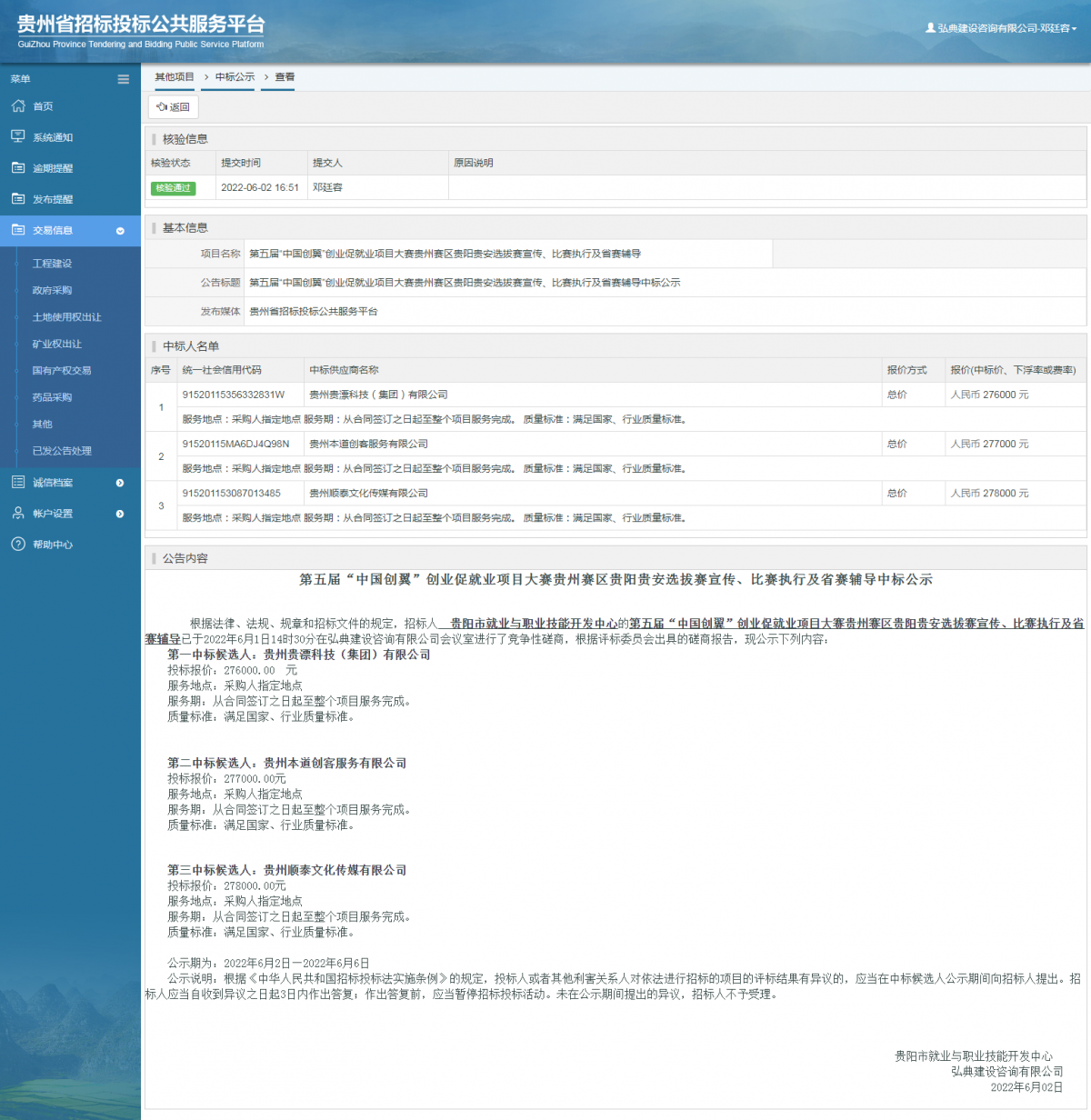Click price 人民币 277000 元
Screen dimensions: 1091x1120
tap(989, 444)
